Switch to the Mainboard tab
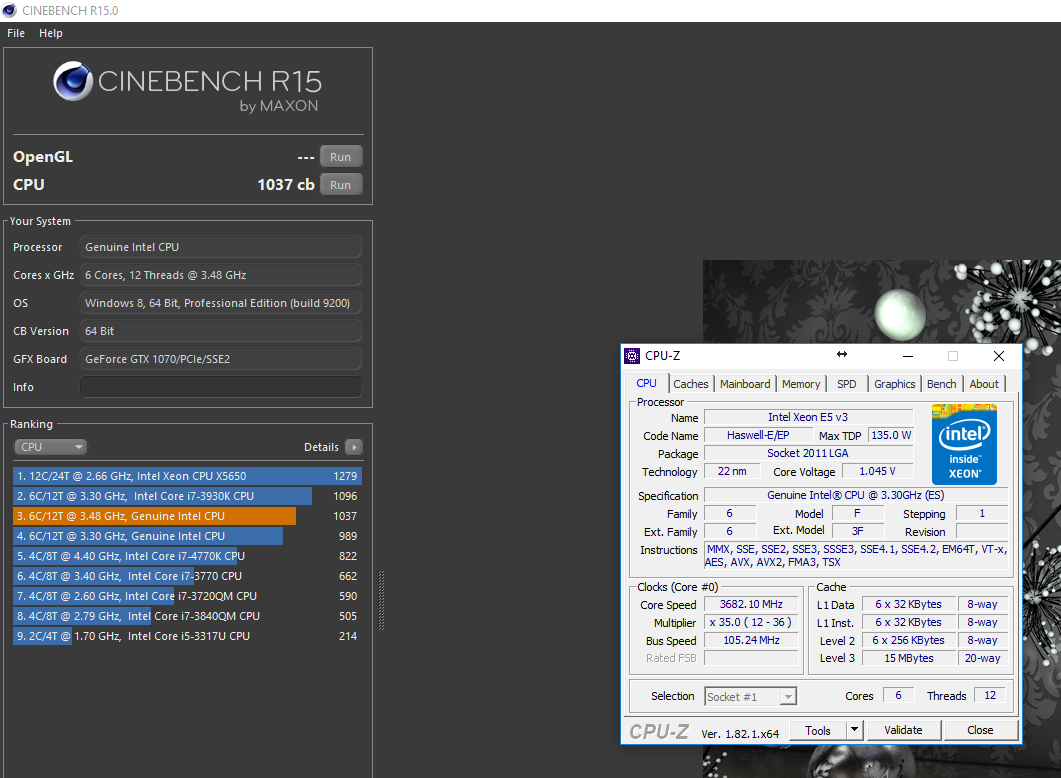This screenshot has width=1061, height=778. (745, 384)
